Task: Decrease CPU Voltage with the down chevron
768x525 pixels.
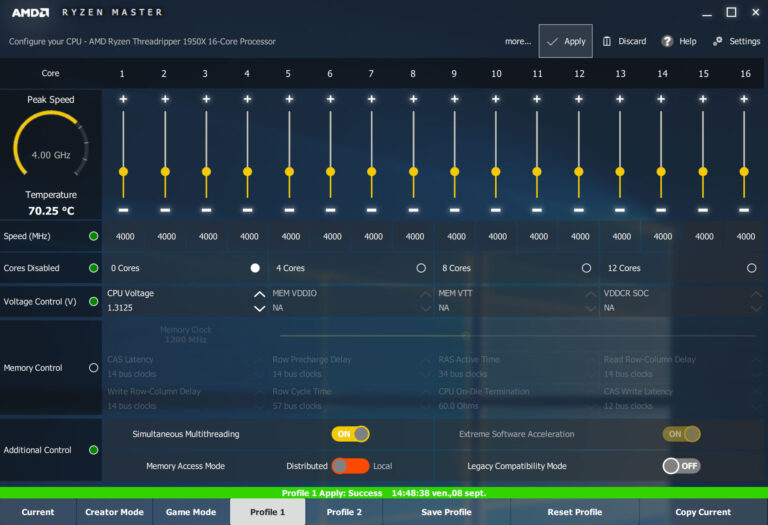Action: pos(260,308)
